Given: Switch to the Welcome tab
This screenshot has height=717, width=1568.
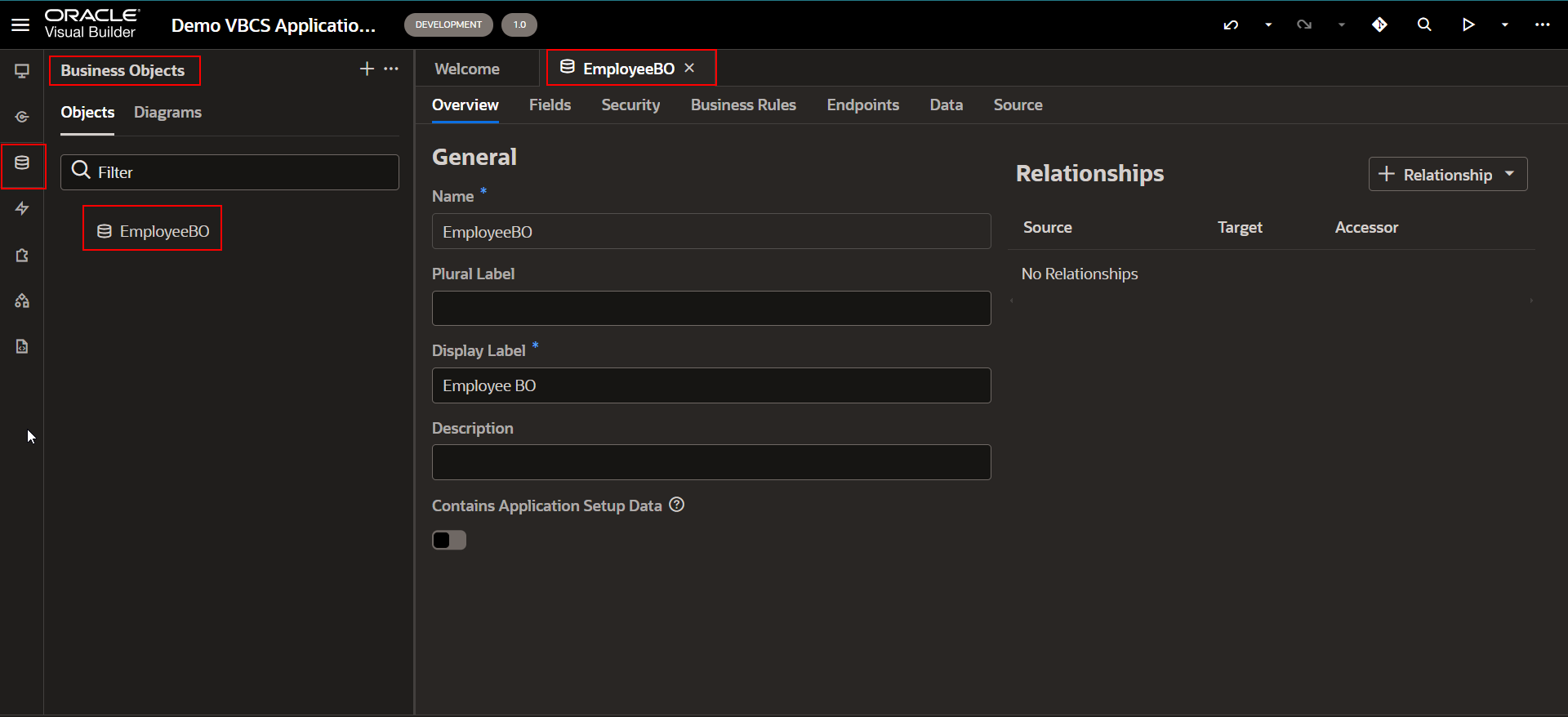Looking at the screenshot, I should pyautogui.click(x=467, y=69).
